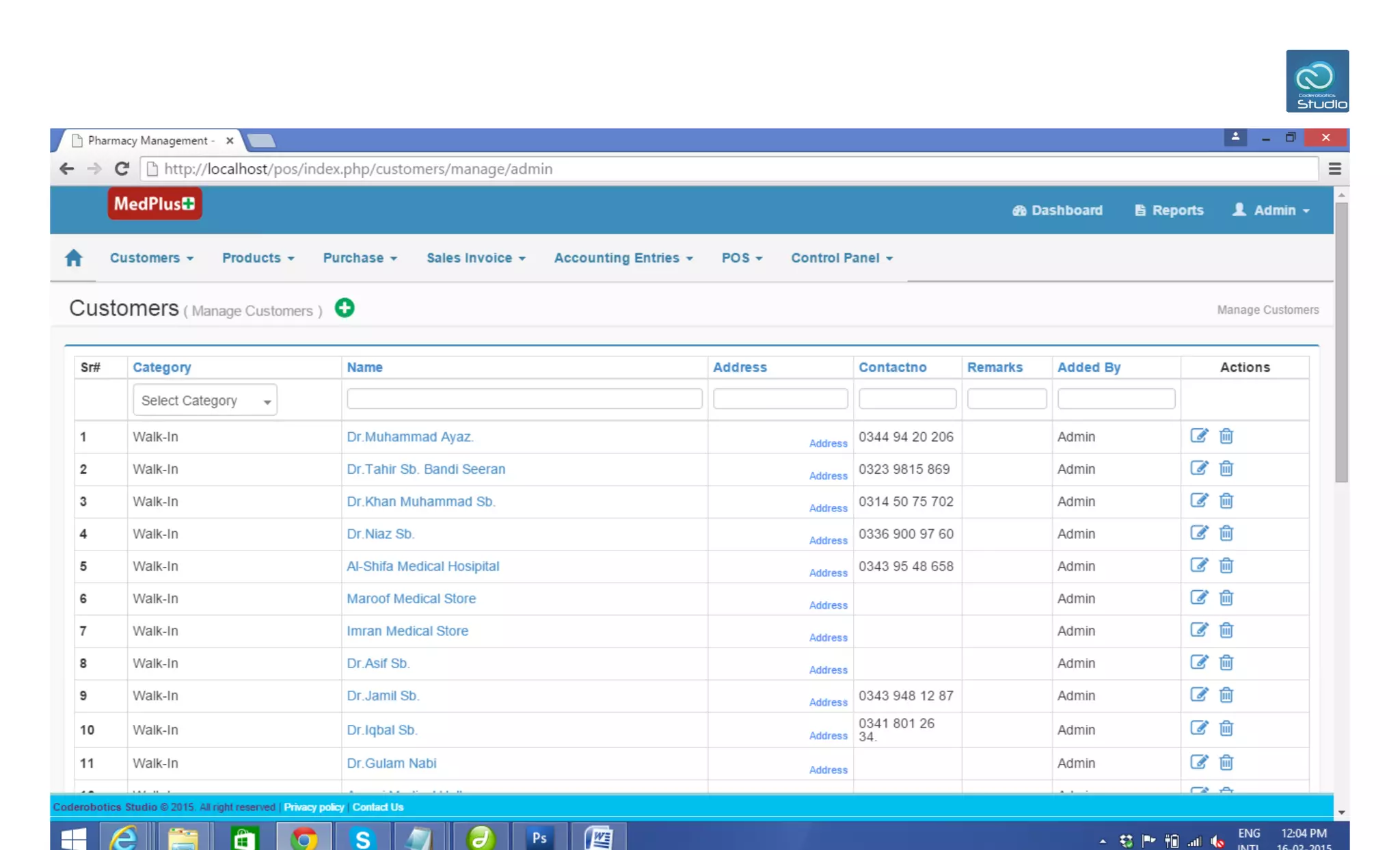Delete Dr.Jamil Sb. using trash icon

point(1226,695)
